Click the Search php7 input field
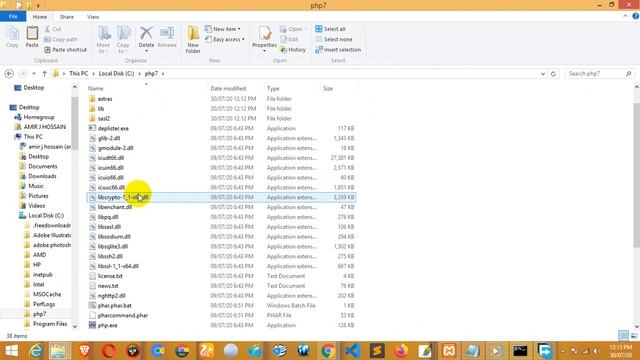The width and height of the screenshot is (640, 360). [x=596, y=73]
